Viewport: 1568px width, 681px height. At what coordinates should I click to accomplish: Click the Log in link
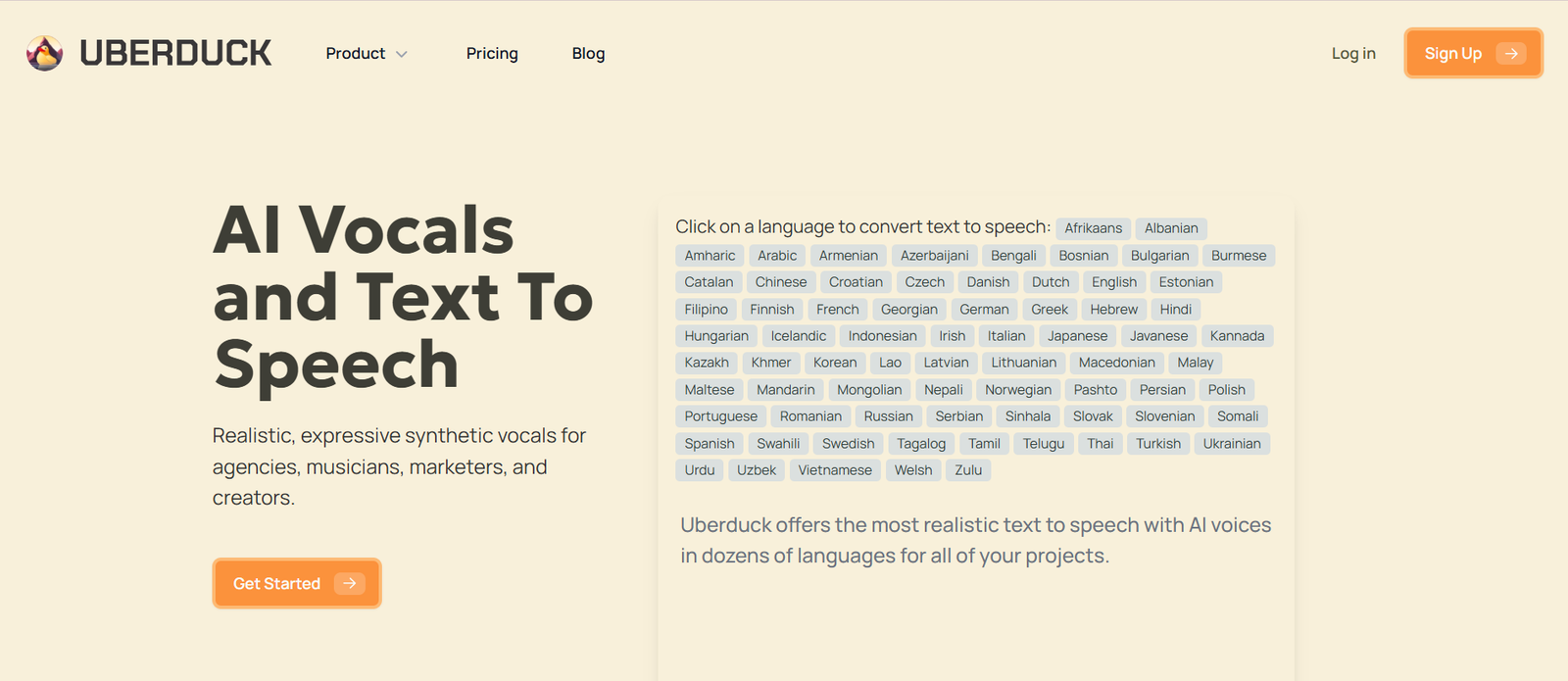tap(1353, 54)
